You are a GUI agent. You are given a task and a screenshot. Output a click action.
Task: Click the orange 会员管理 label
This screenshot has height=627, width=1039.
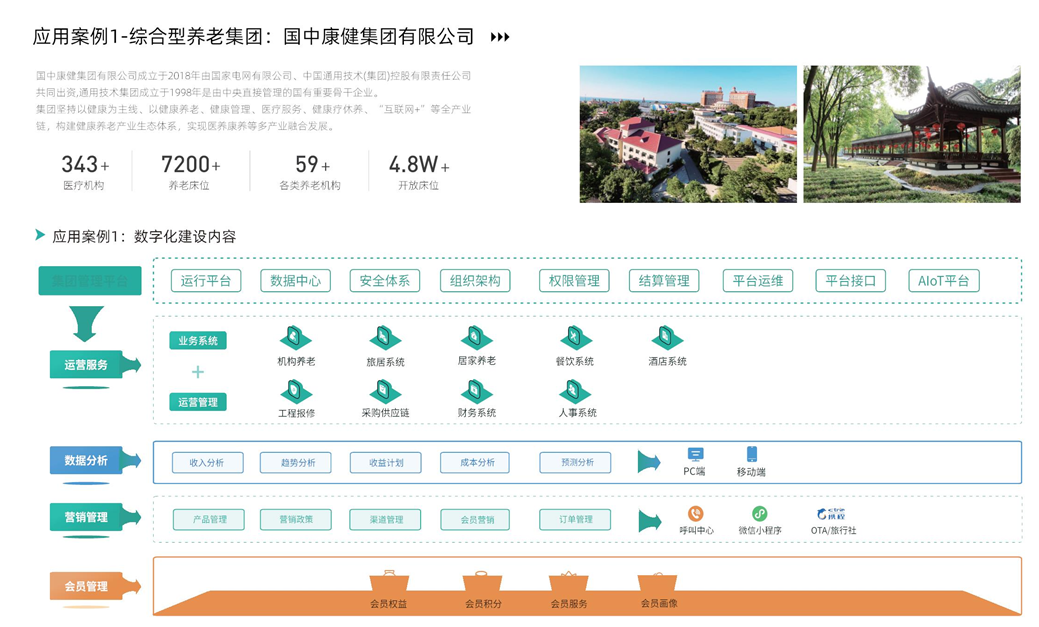[x=87, y=586]
